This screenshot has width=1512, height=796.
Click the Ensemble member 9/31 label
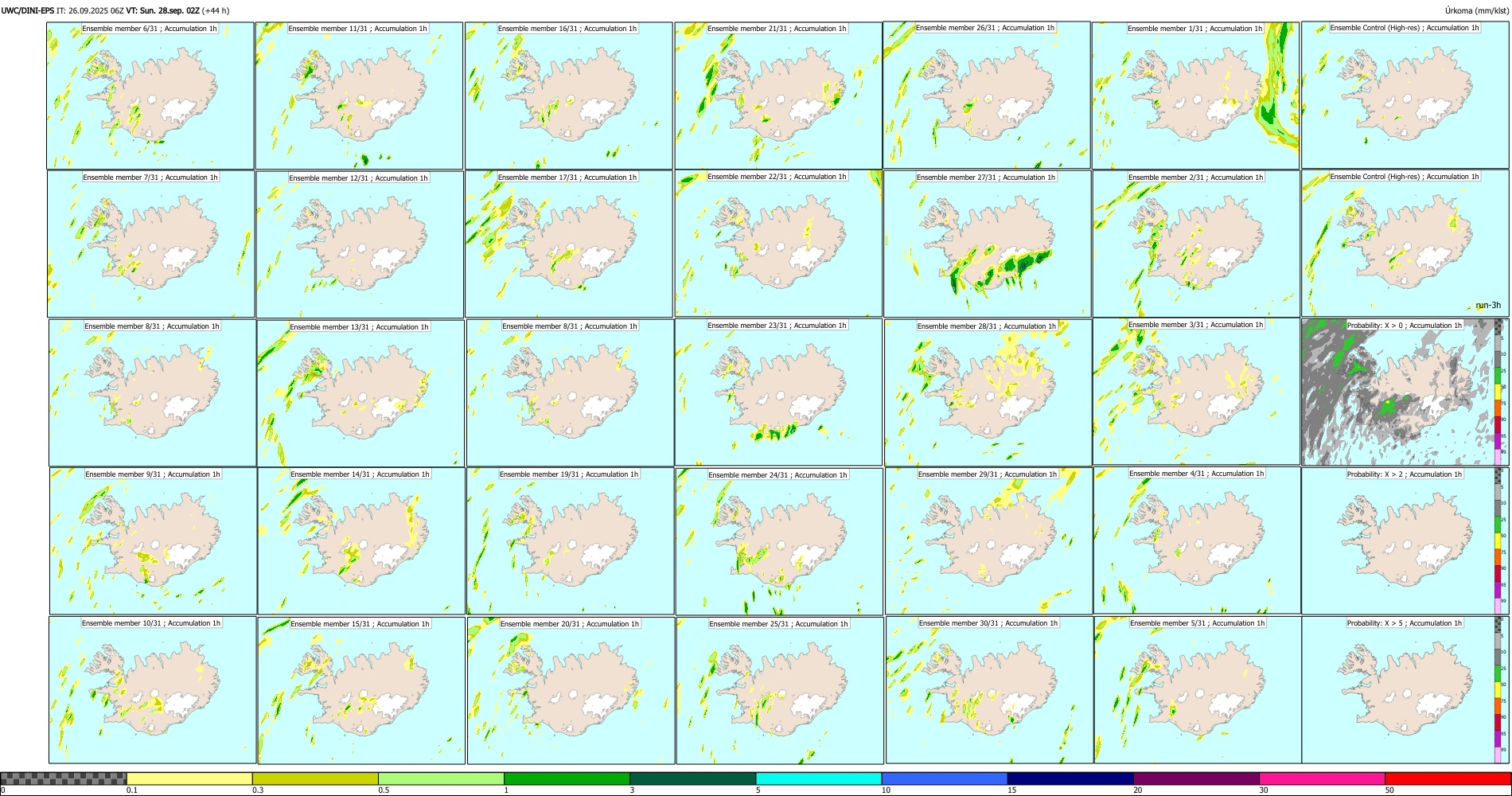153,474
